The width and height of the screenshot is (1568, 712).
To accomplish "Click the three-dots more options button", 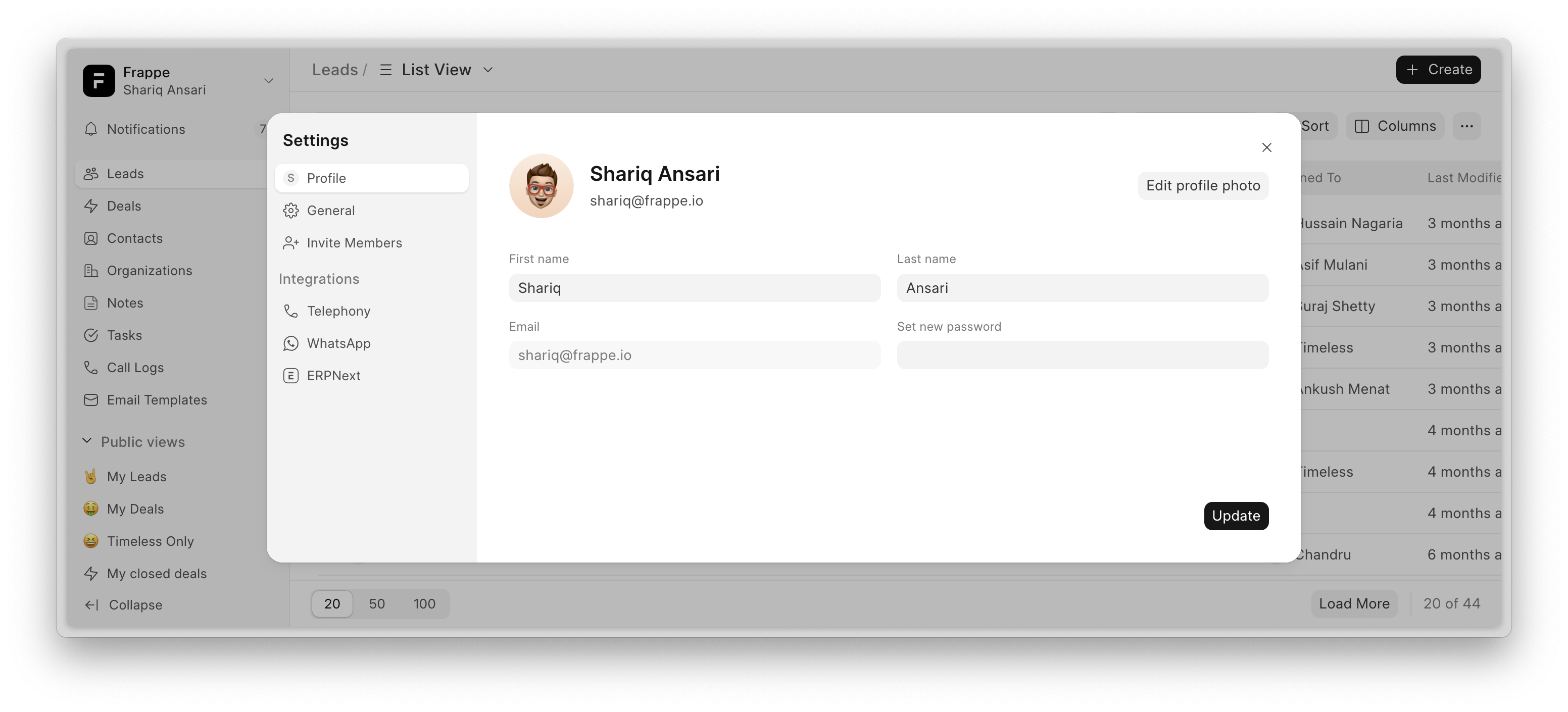I will click(1466, 126).
